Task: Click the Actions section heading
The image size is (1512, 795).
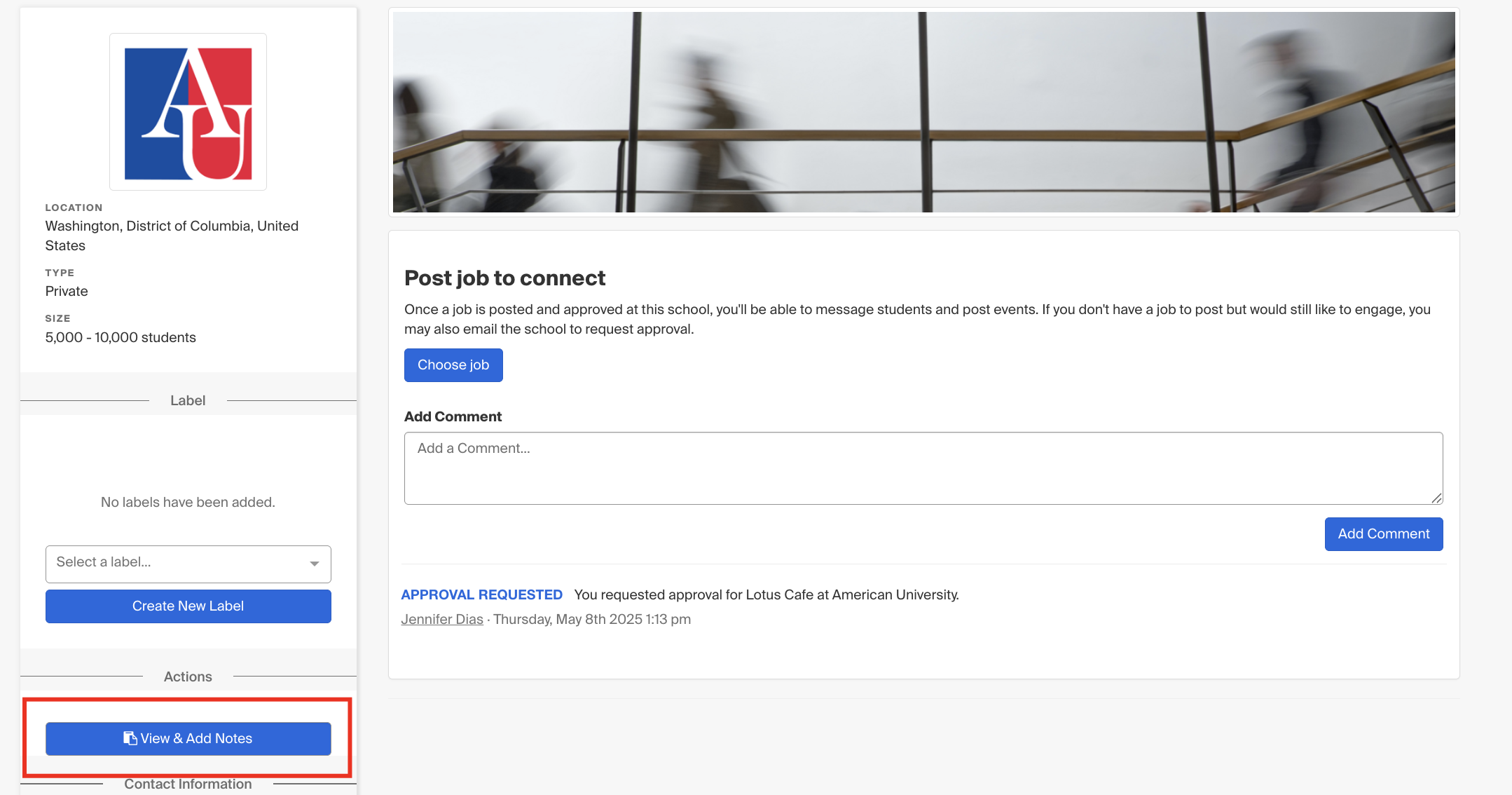Action: pos(188,677)
